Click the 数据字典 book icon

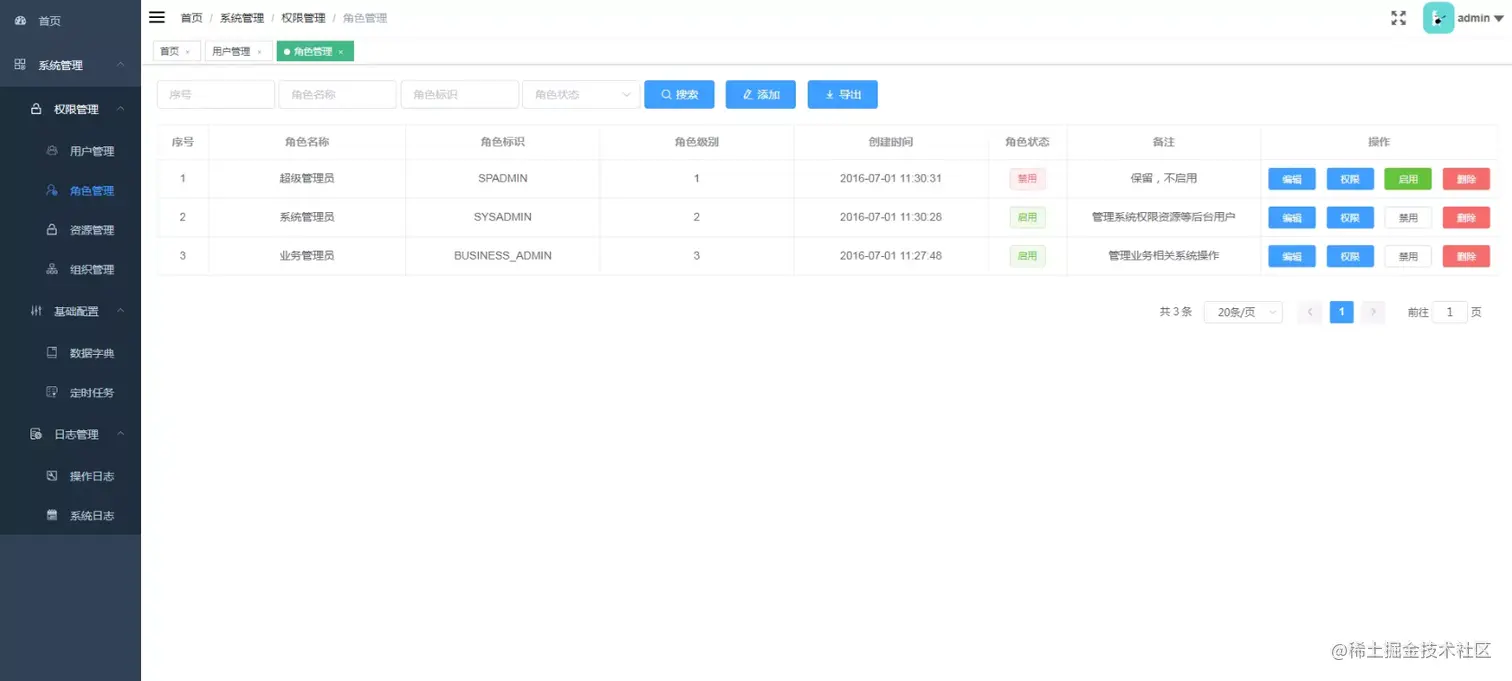52,353
